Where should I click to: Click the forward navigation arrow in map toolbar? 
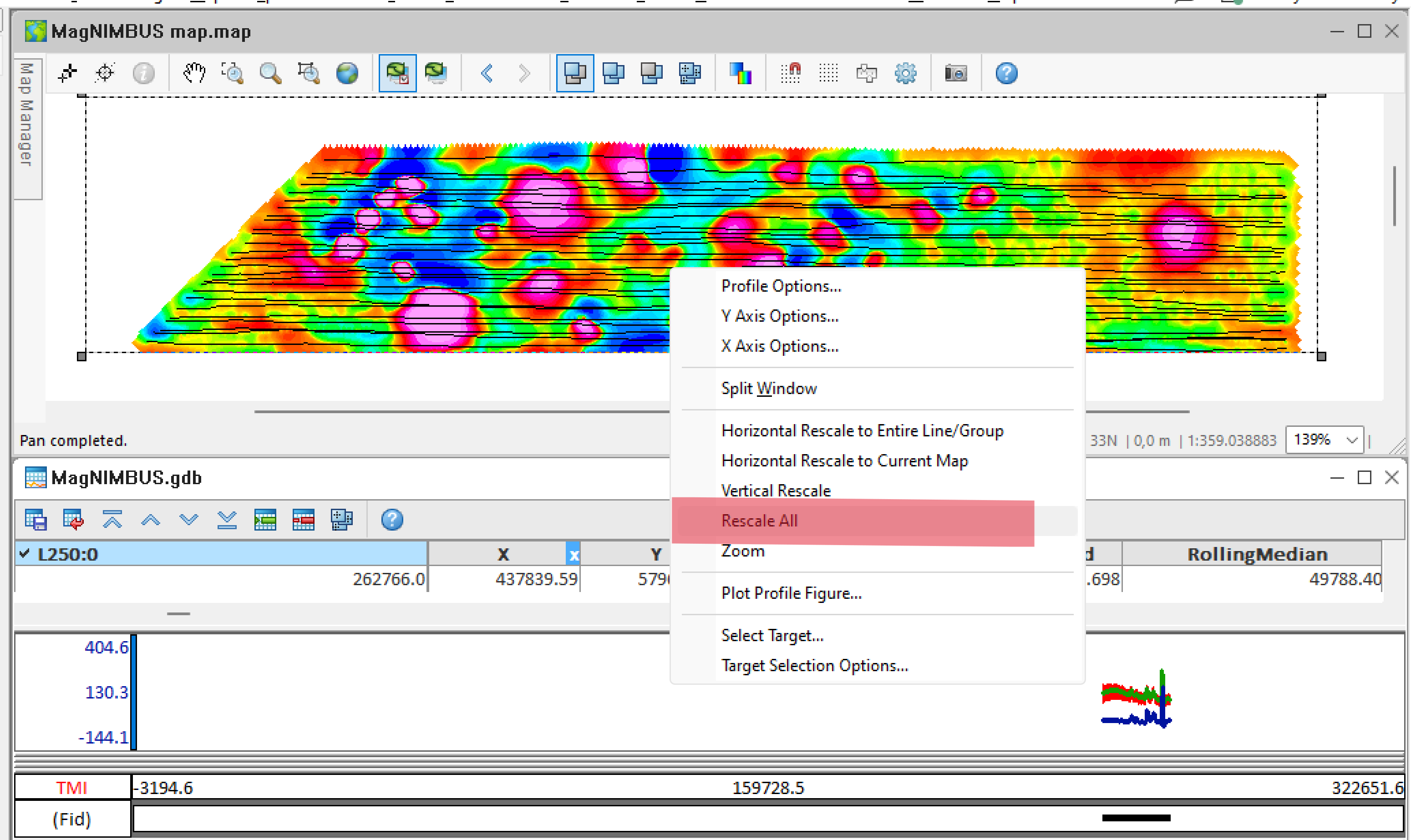pos(525,72)
